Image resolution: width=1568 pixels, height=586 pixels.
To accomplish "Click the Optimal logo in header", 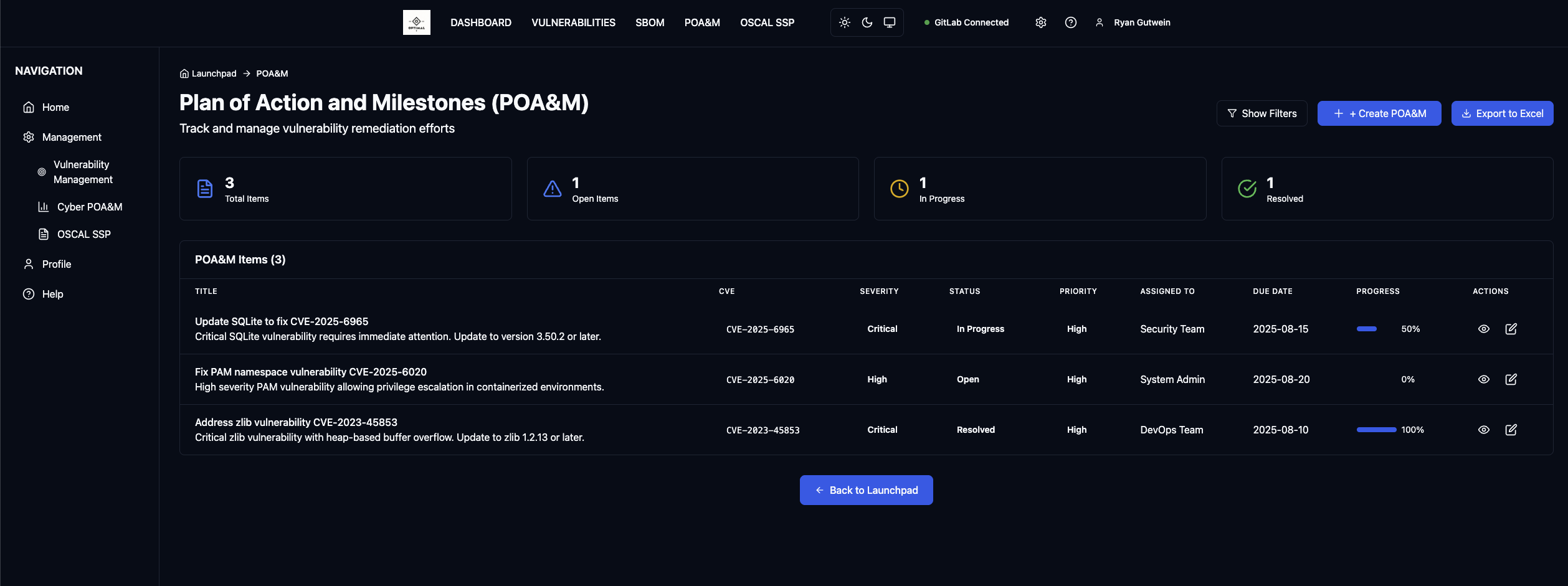I will pyautogui.click(x=417, y=22).
